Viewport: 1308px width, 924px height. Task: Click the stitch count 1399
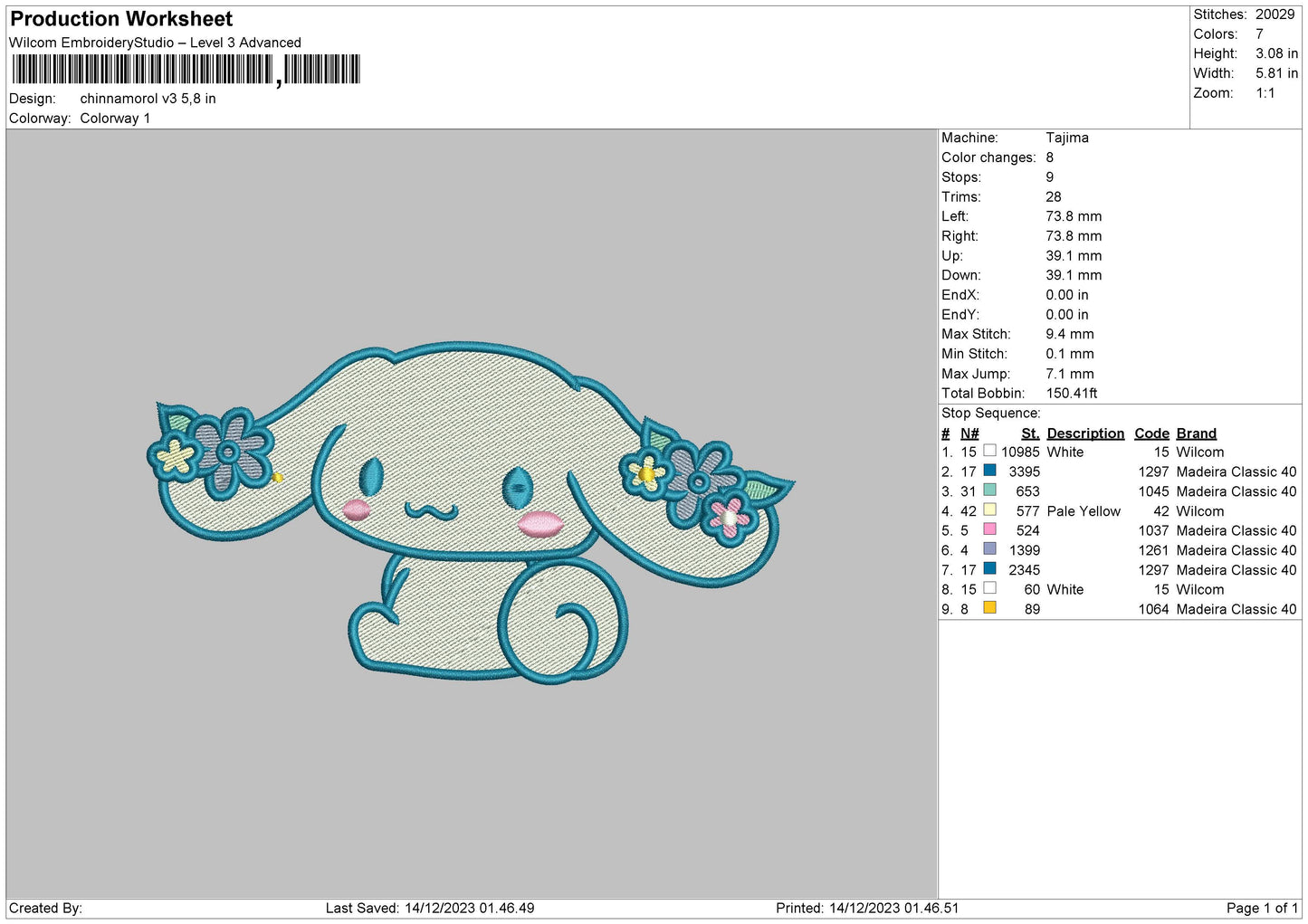tap(1025, 550)
